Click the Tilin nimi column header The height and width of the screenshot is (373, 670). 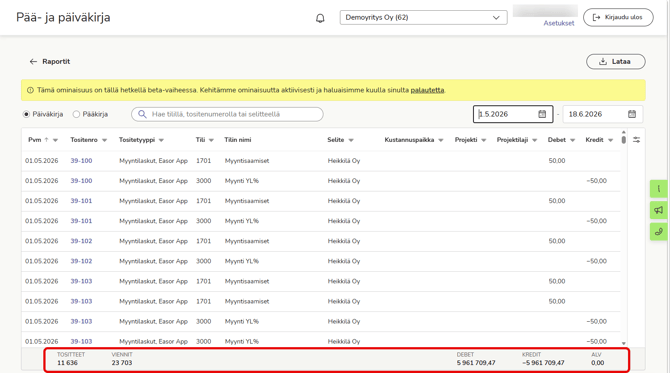pos(238,140)
